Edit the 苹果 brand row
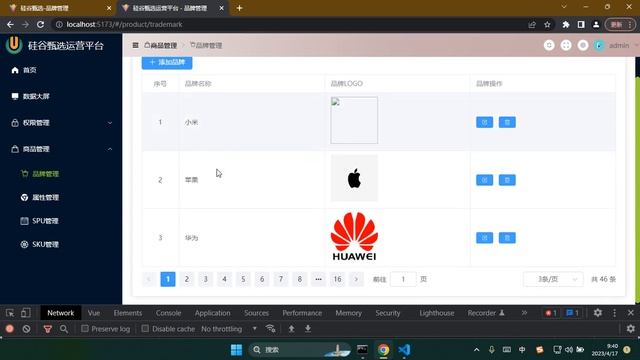Screen dimensions: 640x360 [x=484, y=180]
